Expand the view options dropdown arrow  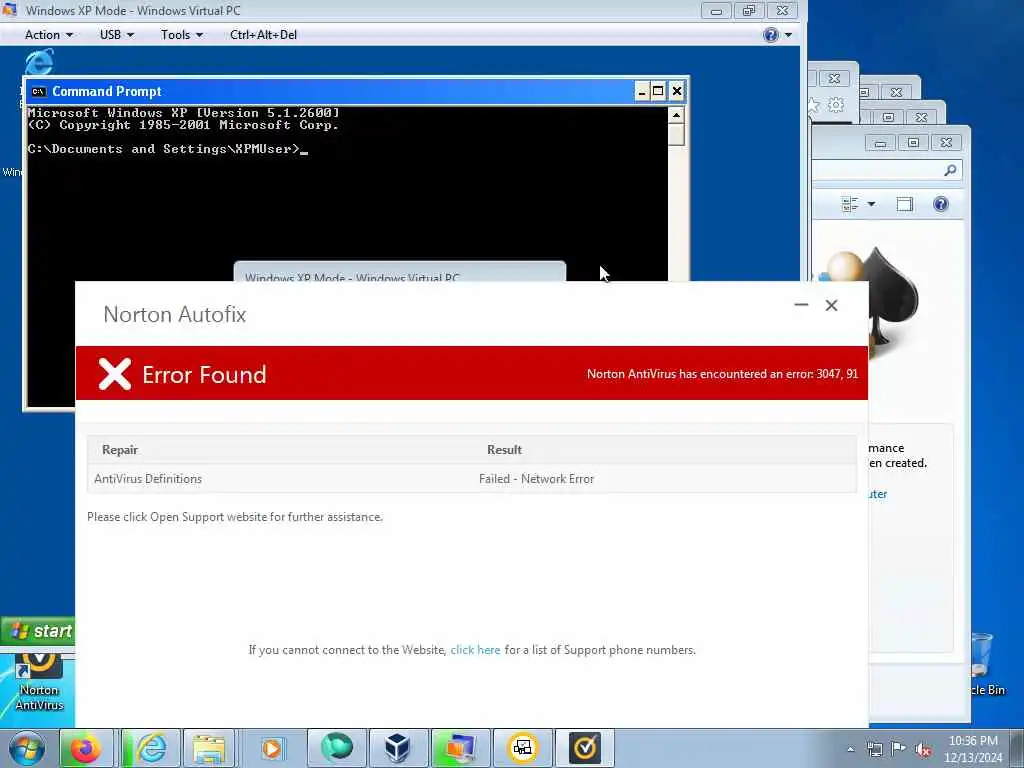871,204
